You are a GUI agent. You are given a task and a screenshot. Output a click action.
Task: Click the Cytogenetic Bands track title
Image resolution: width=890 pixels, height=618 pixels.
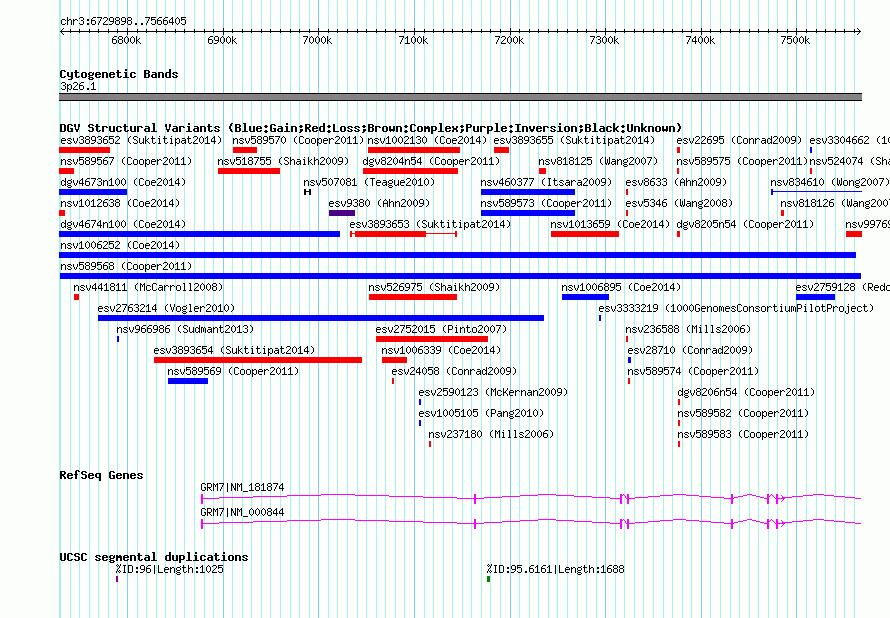[x=119, y=74]
